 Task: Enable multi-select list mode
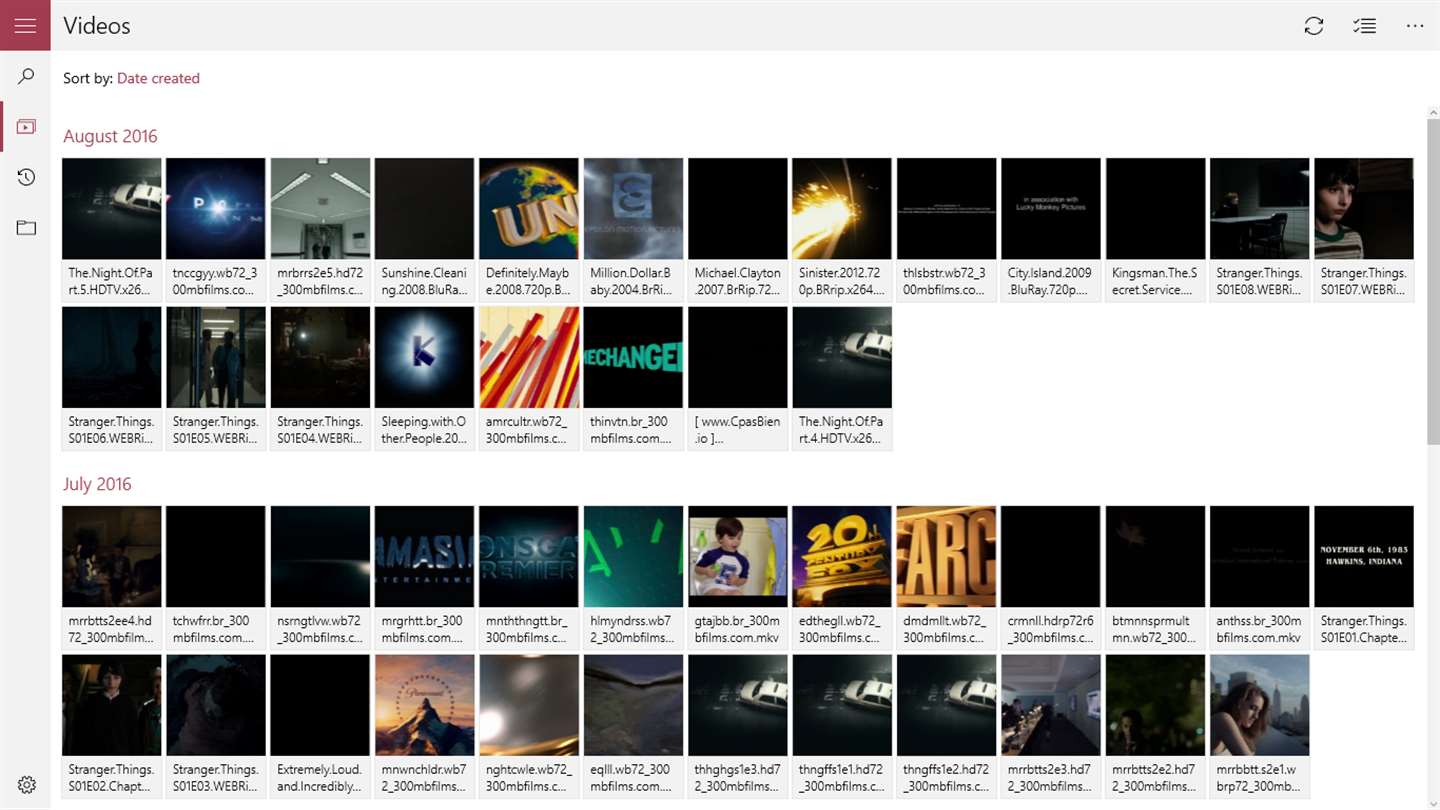click(1364, 26)
